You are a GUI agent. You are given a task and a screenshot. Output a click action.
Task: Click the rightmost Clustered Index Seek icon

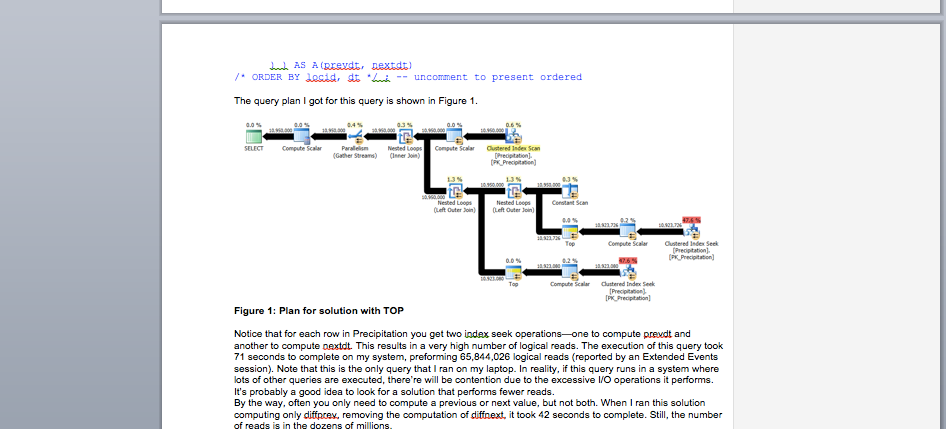pyautogui.click(x=690, y=231)
